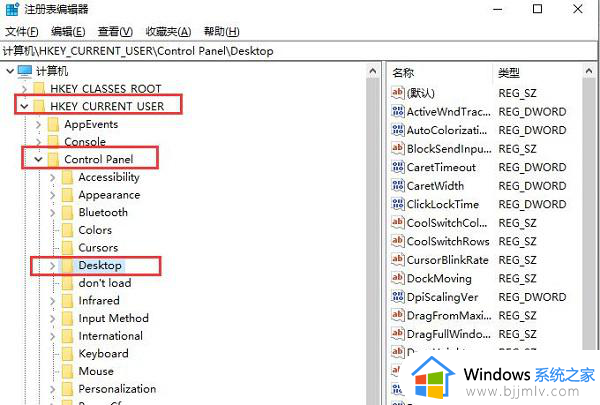Click DWORD icon of CaretTimeout value
Viewport: 600px width, 405px height.
398,167
